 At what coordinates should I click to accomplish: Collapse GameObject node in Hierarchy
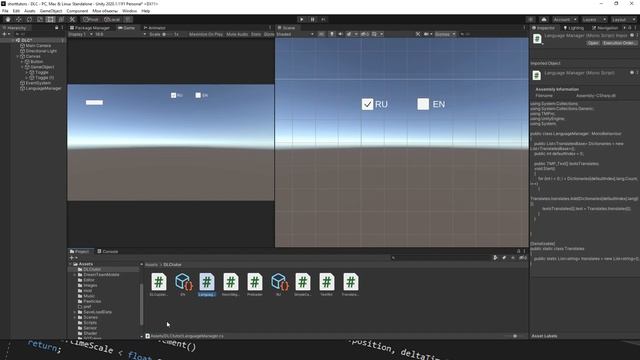click(x=22, y=67)
